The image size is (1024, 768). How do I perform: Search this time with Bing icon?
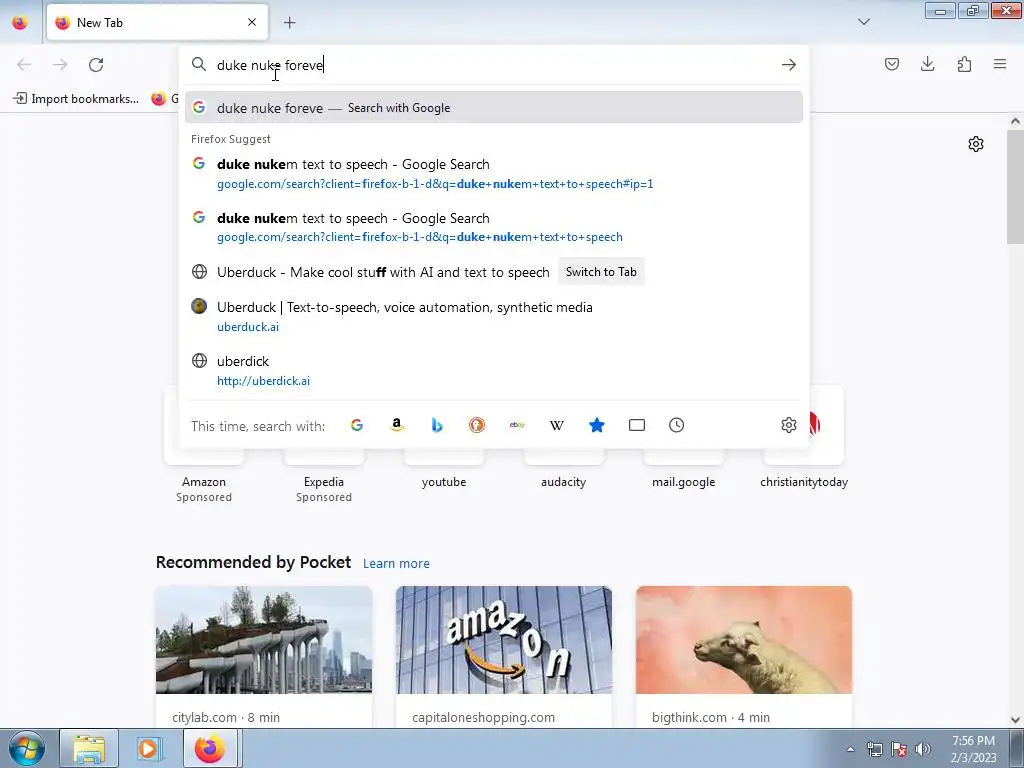coord(437,425)
